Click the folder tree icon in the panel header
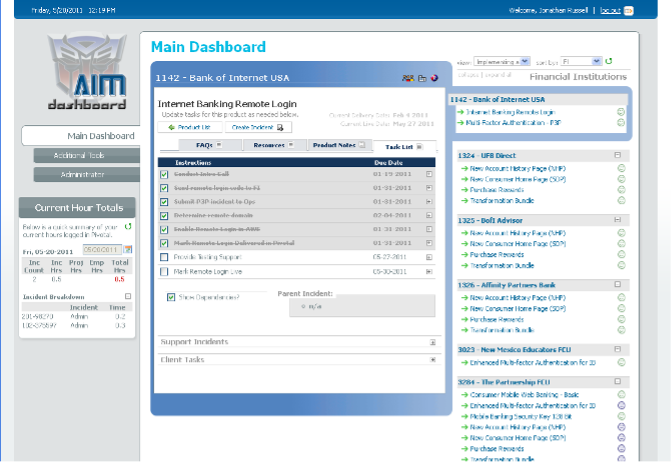 [x=422, y=78]
